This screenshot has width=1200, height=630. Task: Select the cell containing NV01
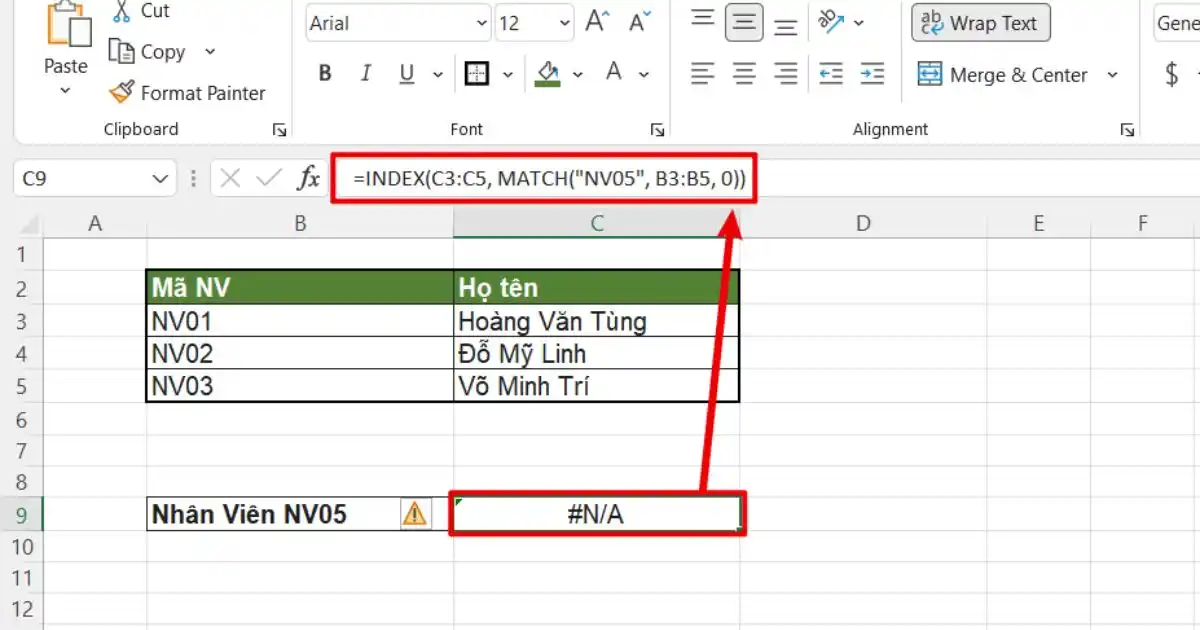(x=300, y=321)
